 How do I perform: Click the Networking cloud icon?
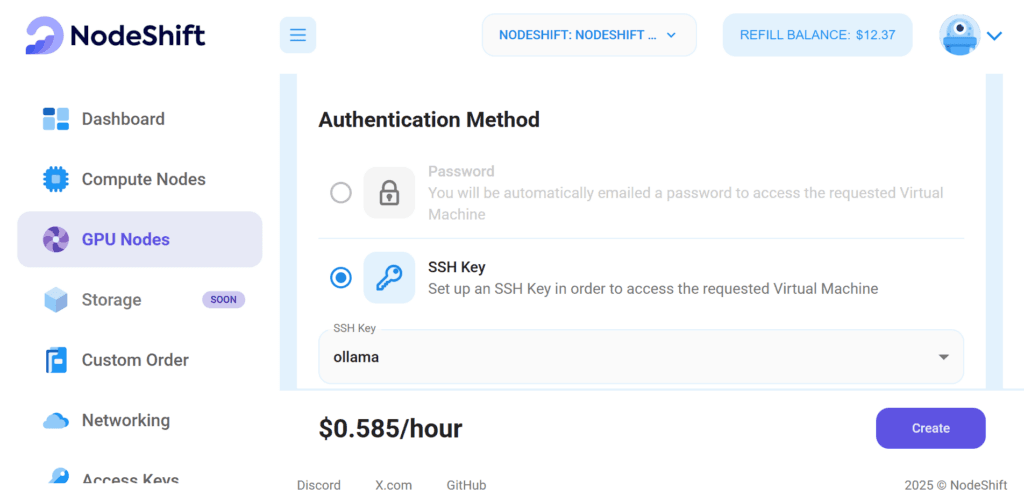tap(56, 421)
